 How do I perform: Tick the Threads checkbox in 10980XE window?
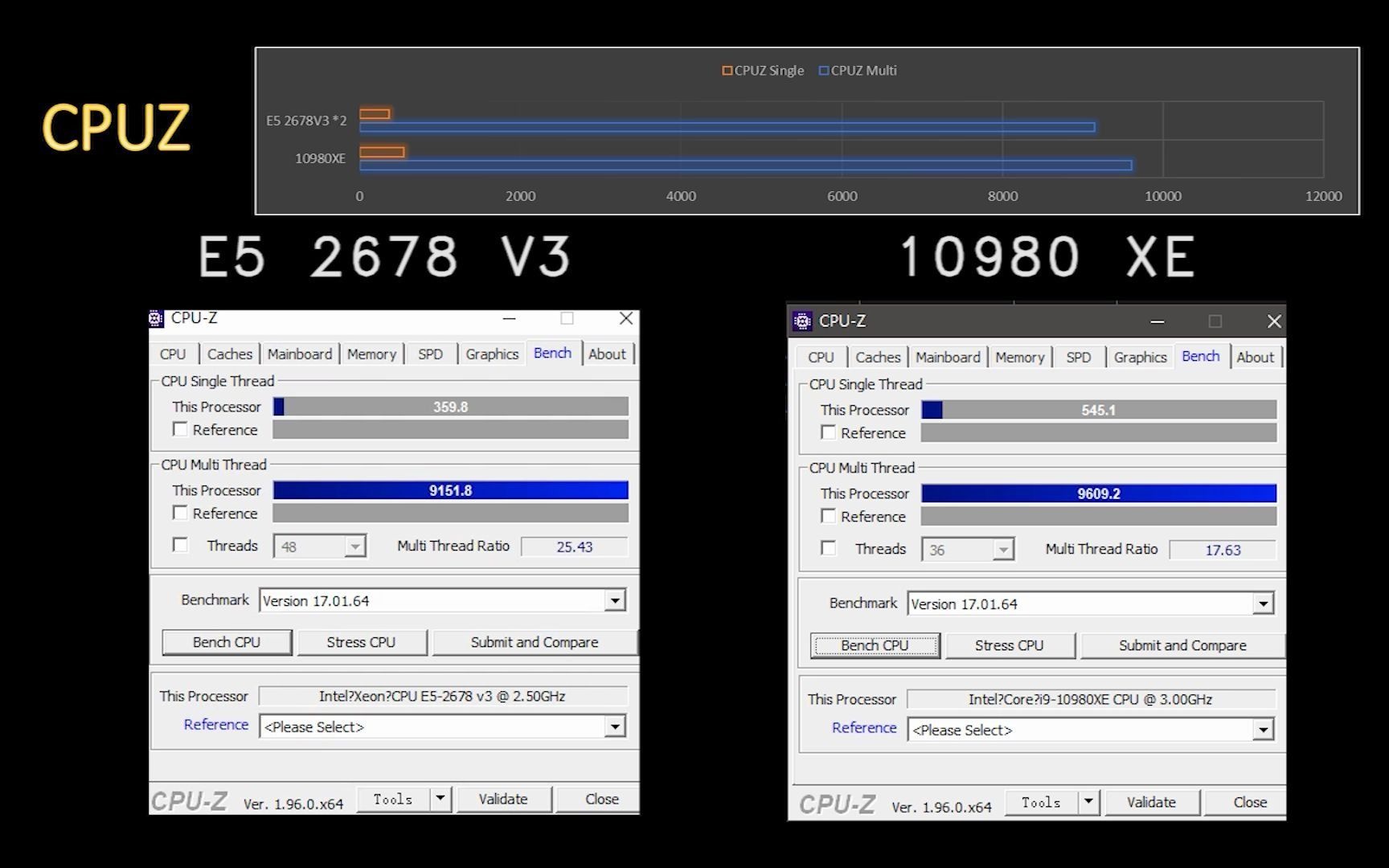coord(828,548)
